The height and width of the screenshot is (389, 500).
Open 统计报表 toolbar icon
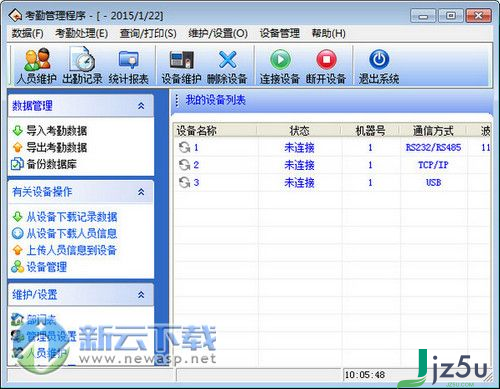[128, 60]
